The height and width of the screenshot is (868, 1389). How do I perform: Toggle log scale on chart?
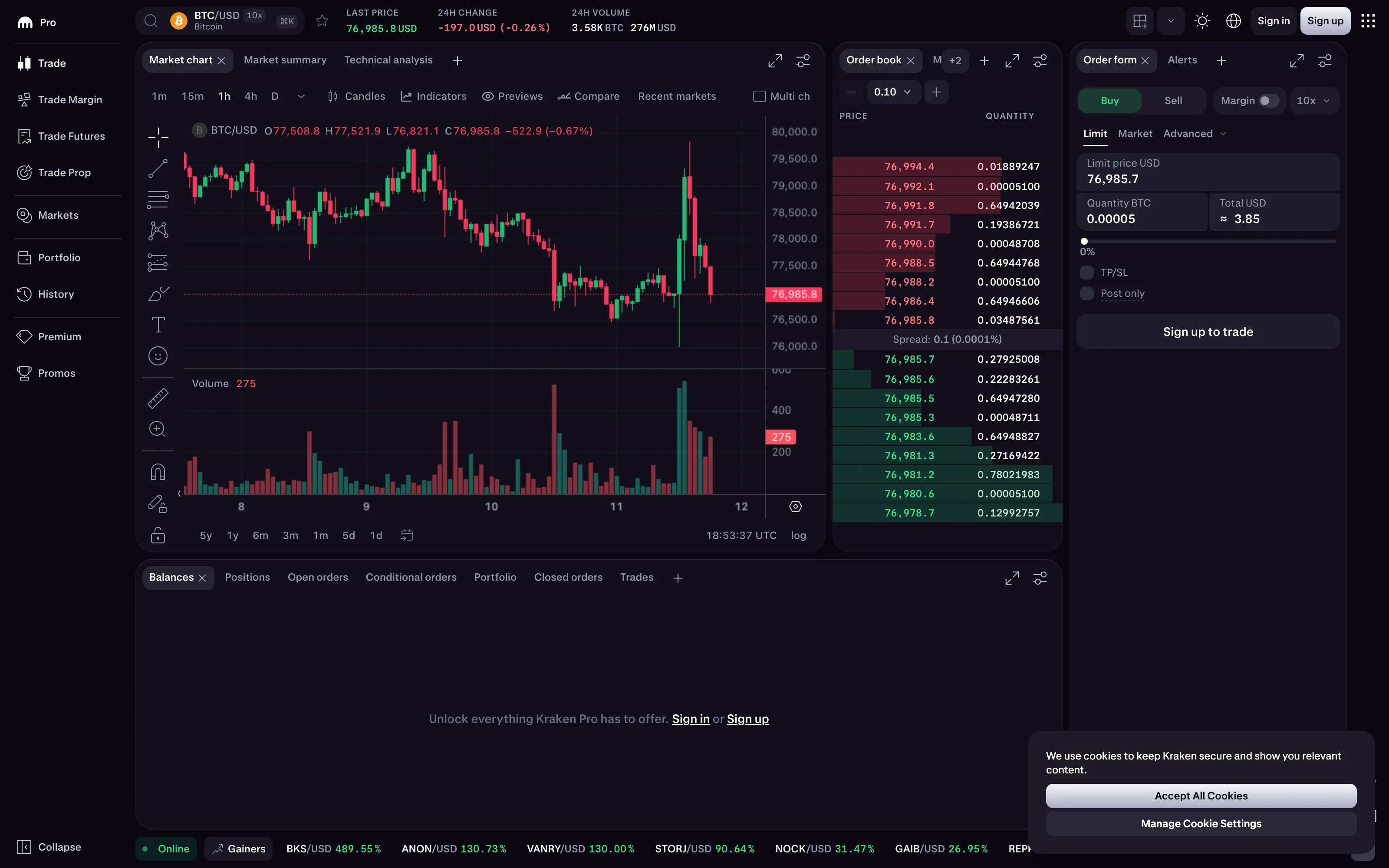[x=798, y=535]
